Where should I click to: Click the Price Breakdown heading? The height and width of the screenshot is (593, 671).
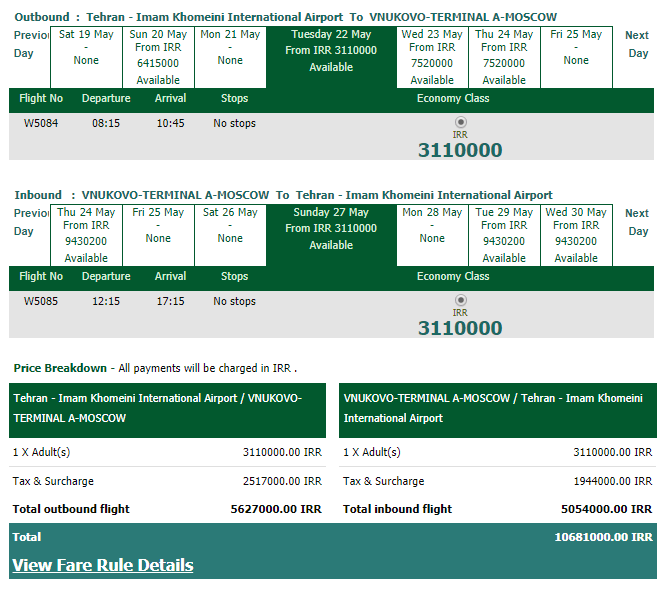click(60, 368)
